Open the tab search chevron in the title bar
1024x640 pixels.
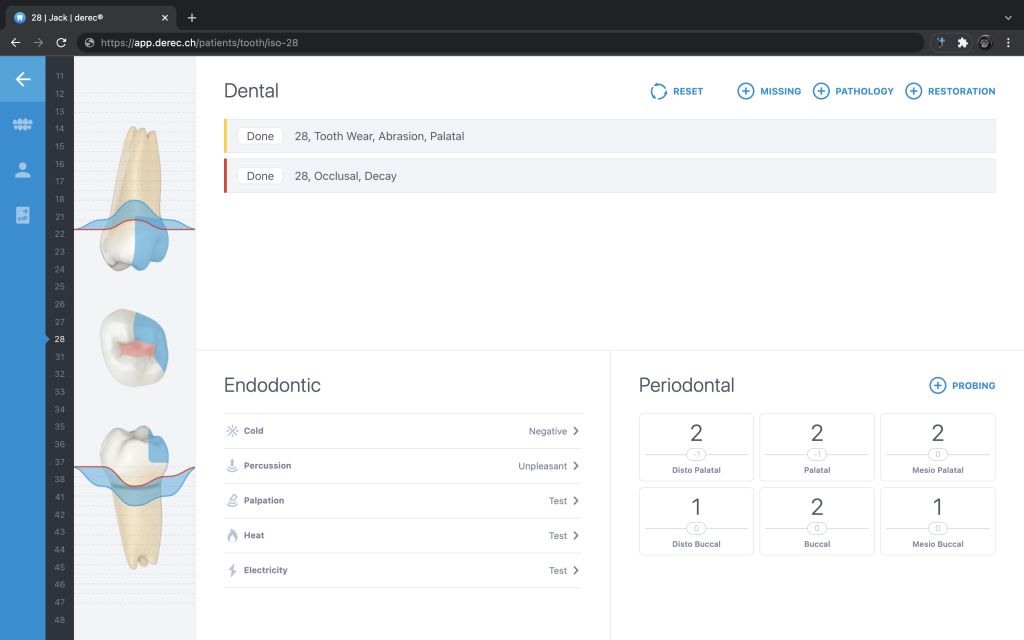pos(1008,18)
